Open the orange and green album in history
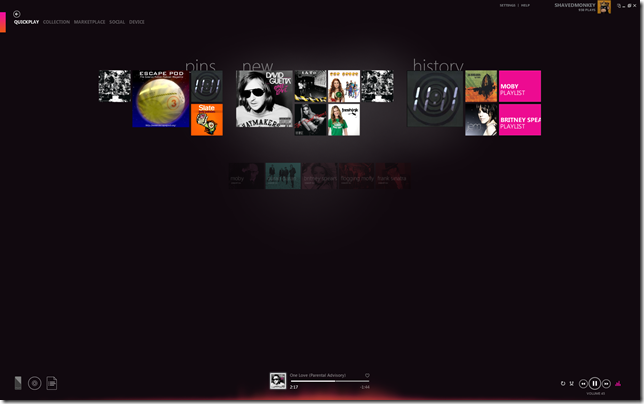 pos(481,86)
